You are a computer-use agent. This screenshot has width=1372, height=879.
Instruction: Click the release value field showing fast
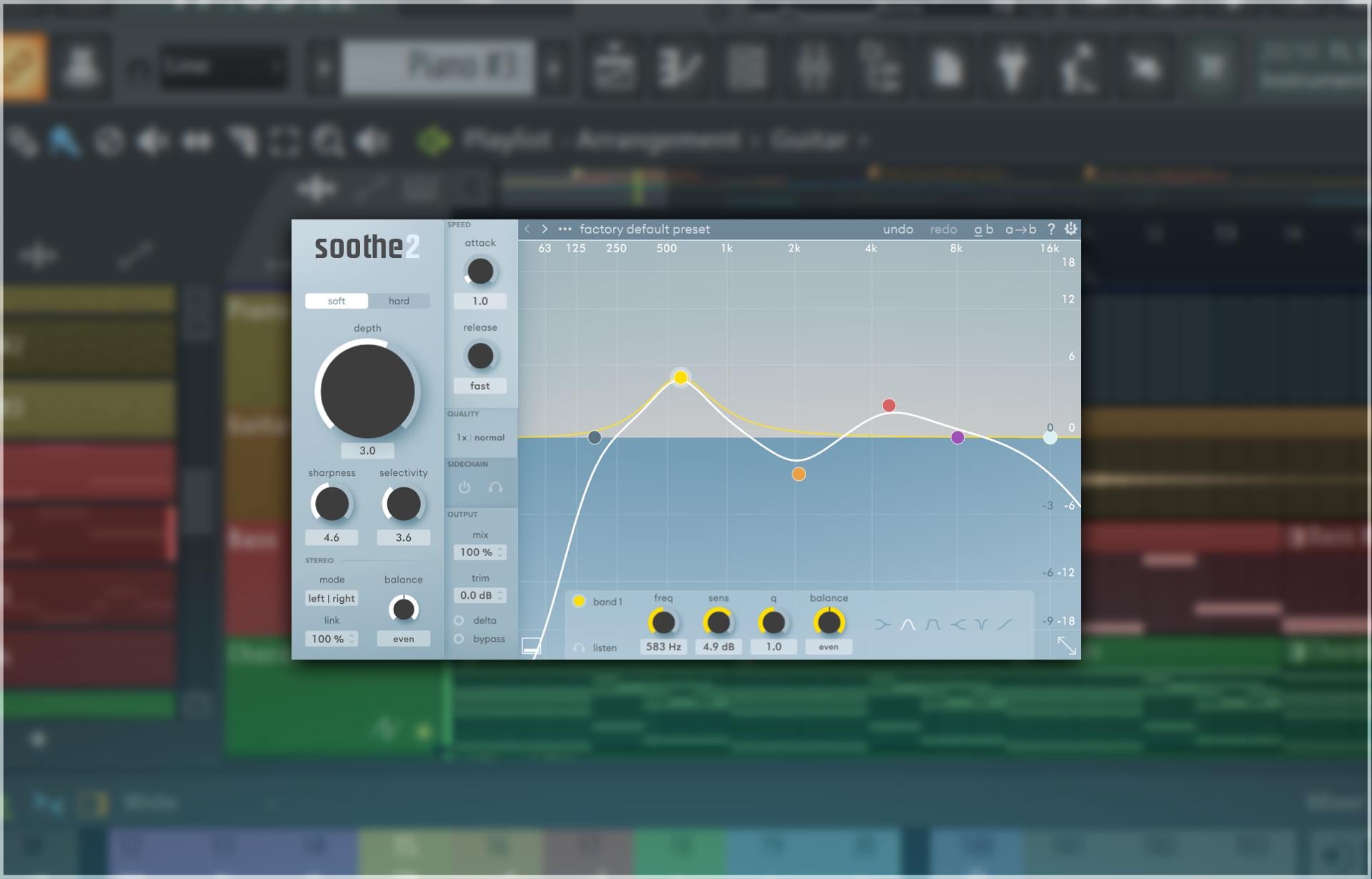pos(480,386)
